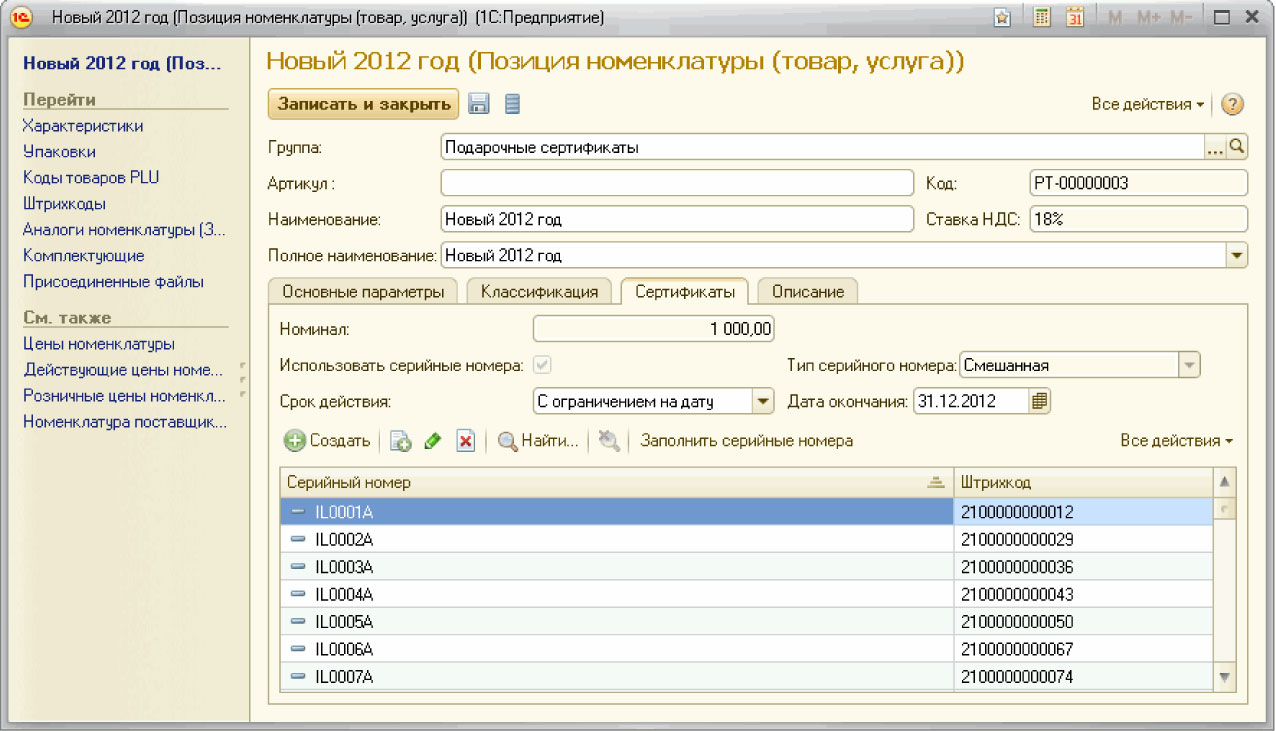Image resolution: width=1276 pixels, height=731 pixels.
Task: Open the calculator from the title bar
Action: pyautogui.click(x=1041, y=17)
